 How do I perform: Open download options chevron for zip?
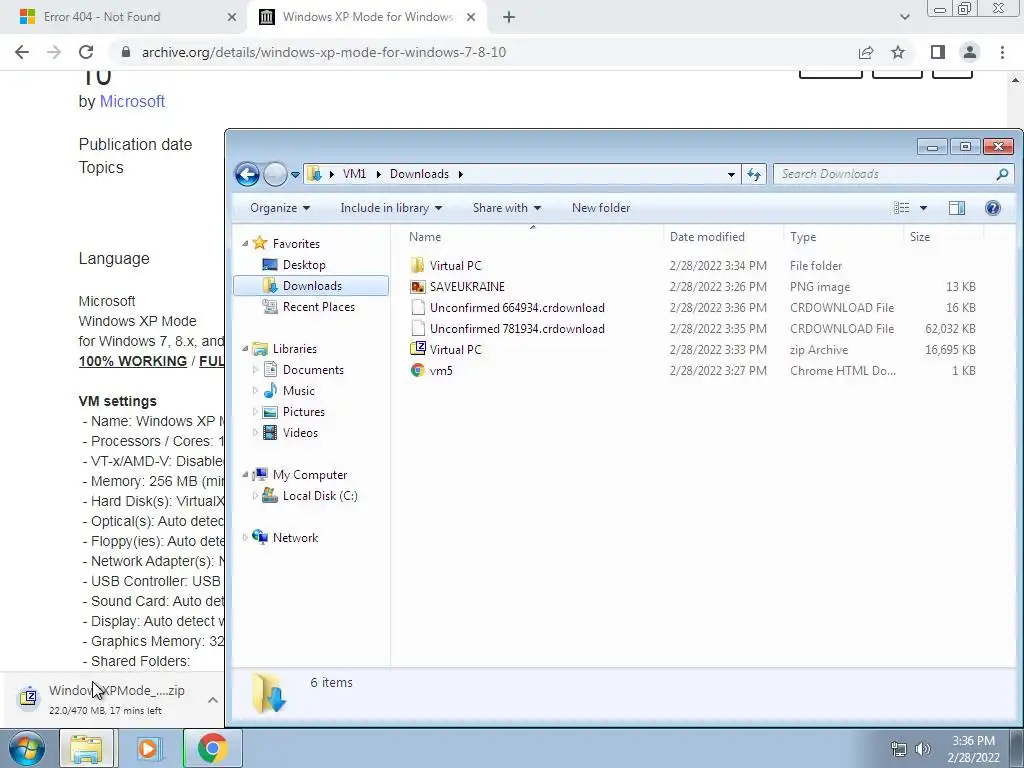click(213, 700)
